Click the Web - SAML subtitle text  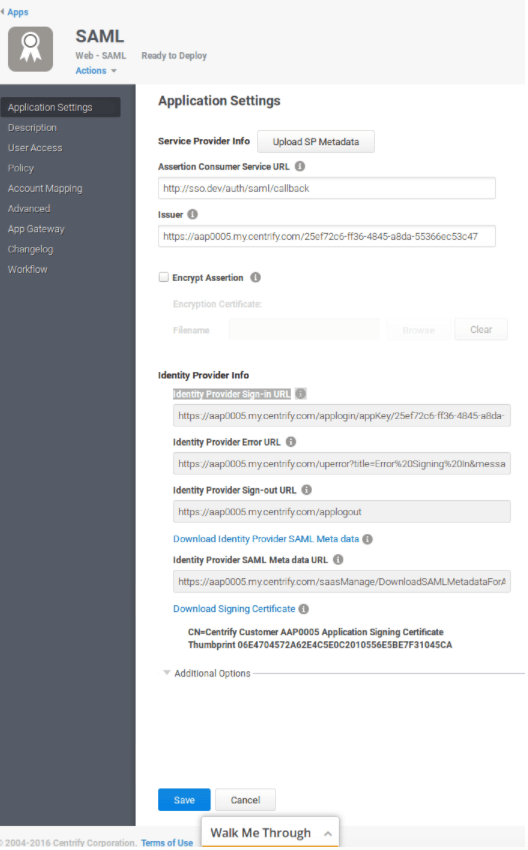pyautogui.click(x=100, y=56)
